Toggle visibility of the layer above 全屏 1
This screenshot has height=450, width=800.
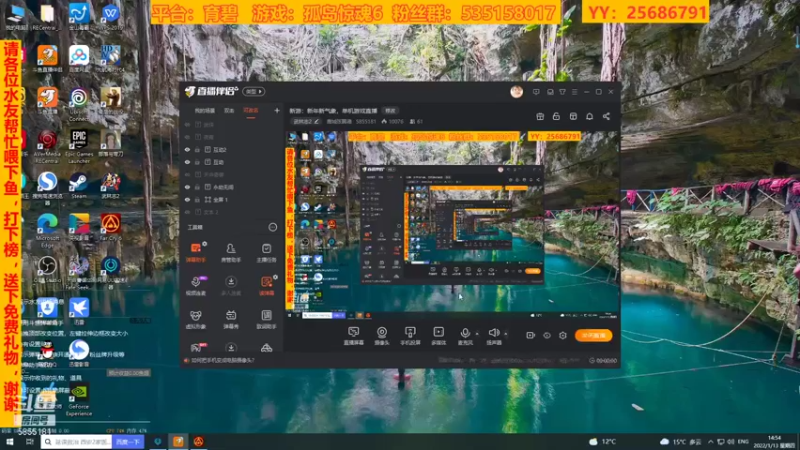[187, 187]
